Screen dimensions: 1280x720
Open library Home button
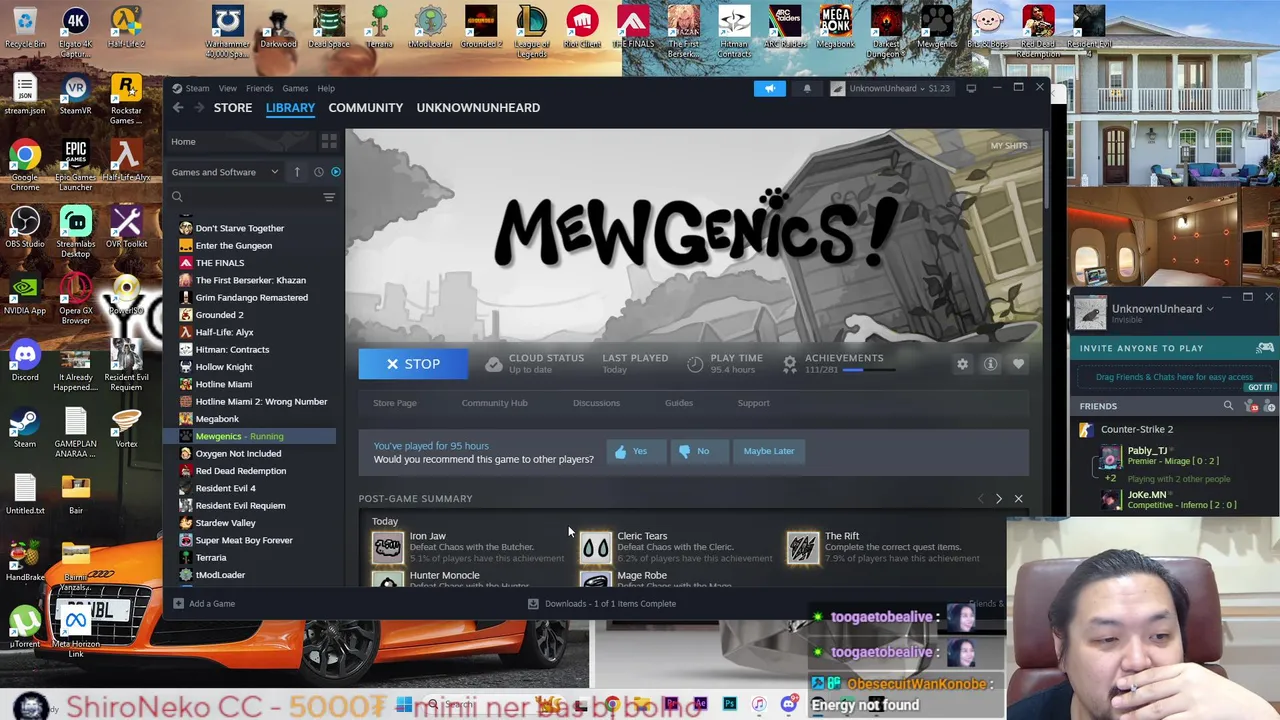183,141
